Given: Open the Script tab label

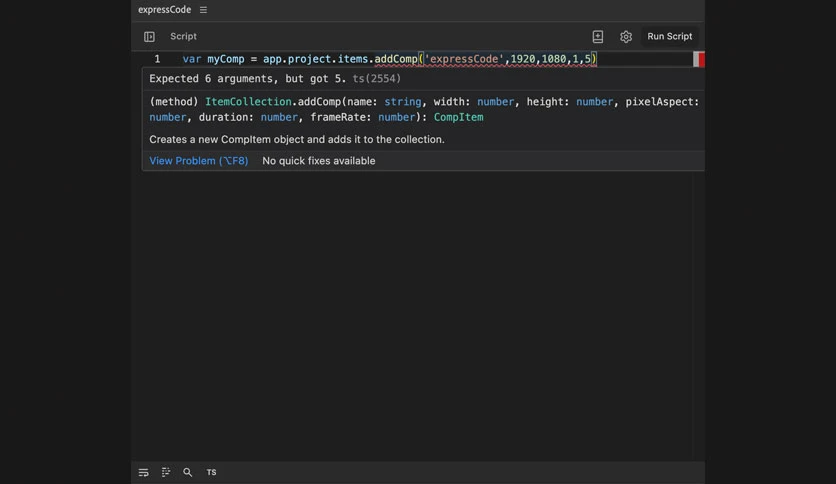Looking at the screenshot, I should 183,36.
